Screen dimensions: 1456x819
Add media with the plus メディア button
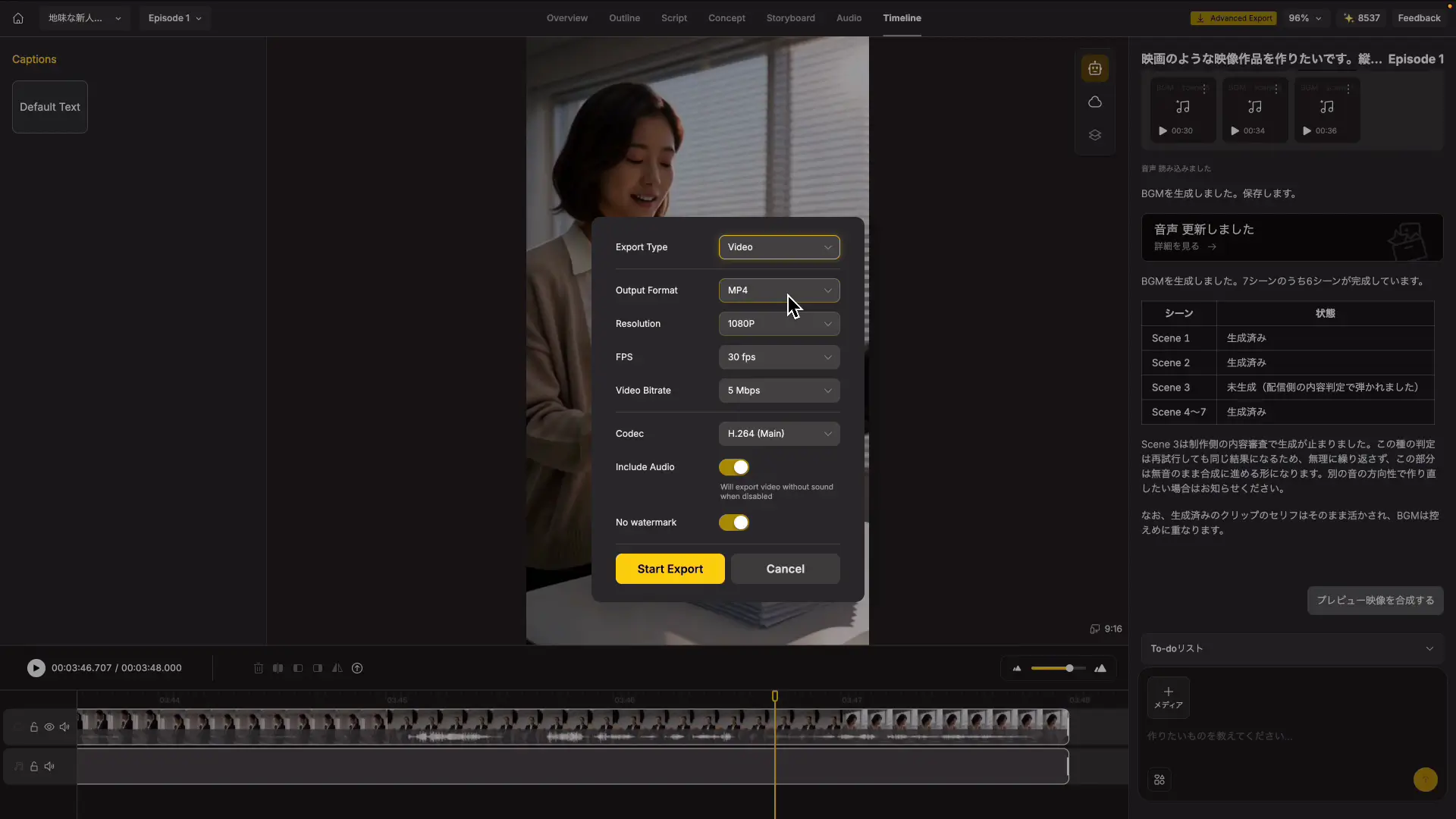coord(1169,697)
